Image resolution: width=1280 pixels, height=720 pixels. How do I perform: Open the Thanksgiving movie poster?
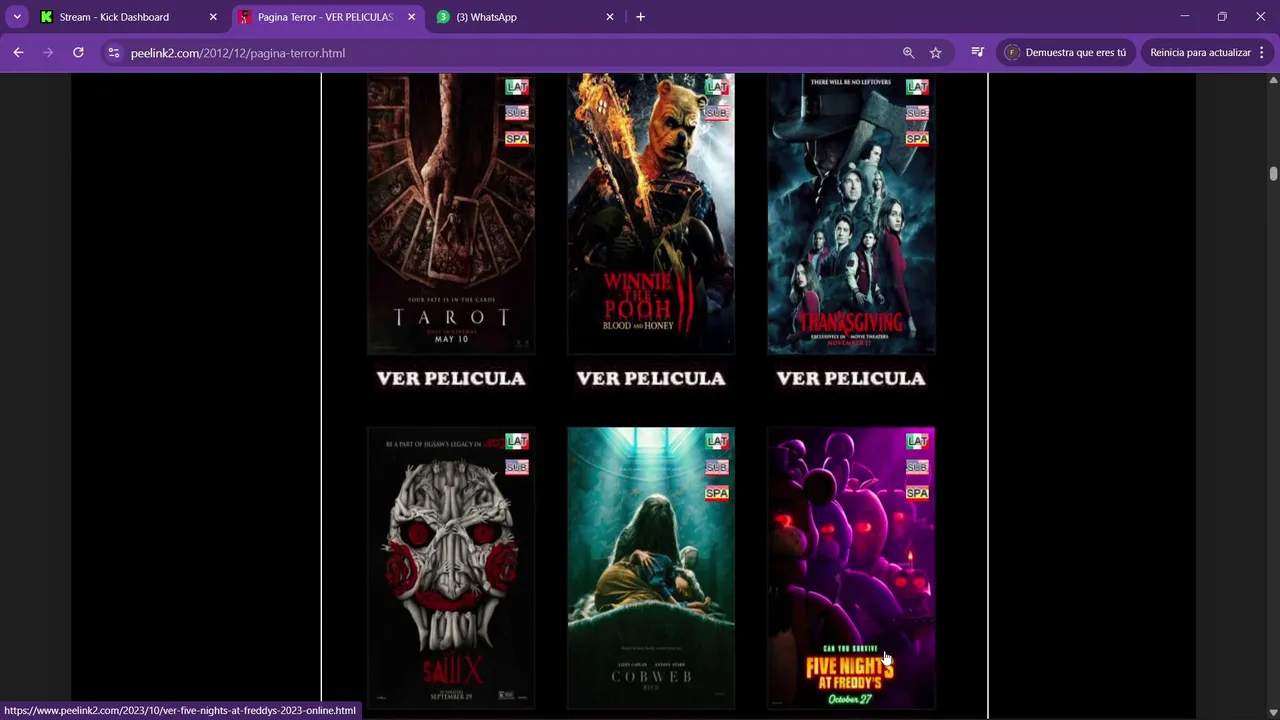(x=851, y=214)
